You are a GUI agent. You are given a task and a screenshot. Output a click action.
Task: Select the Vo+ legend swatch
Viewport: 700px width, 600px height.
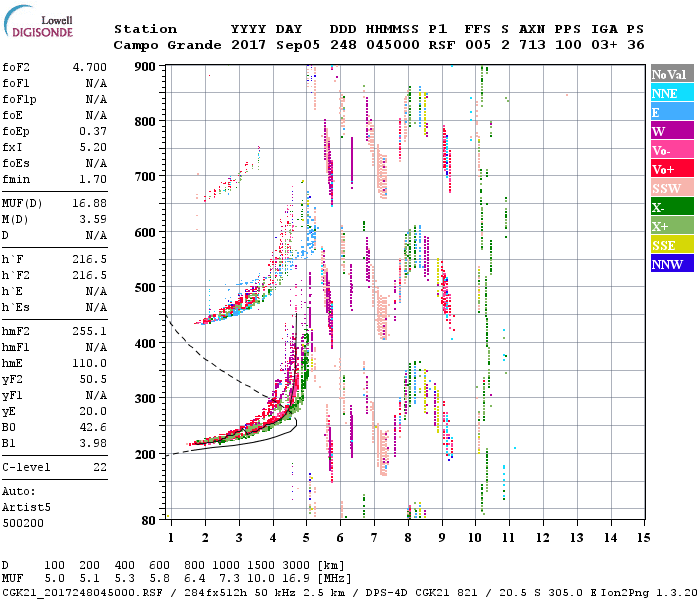(672, 169)
